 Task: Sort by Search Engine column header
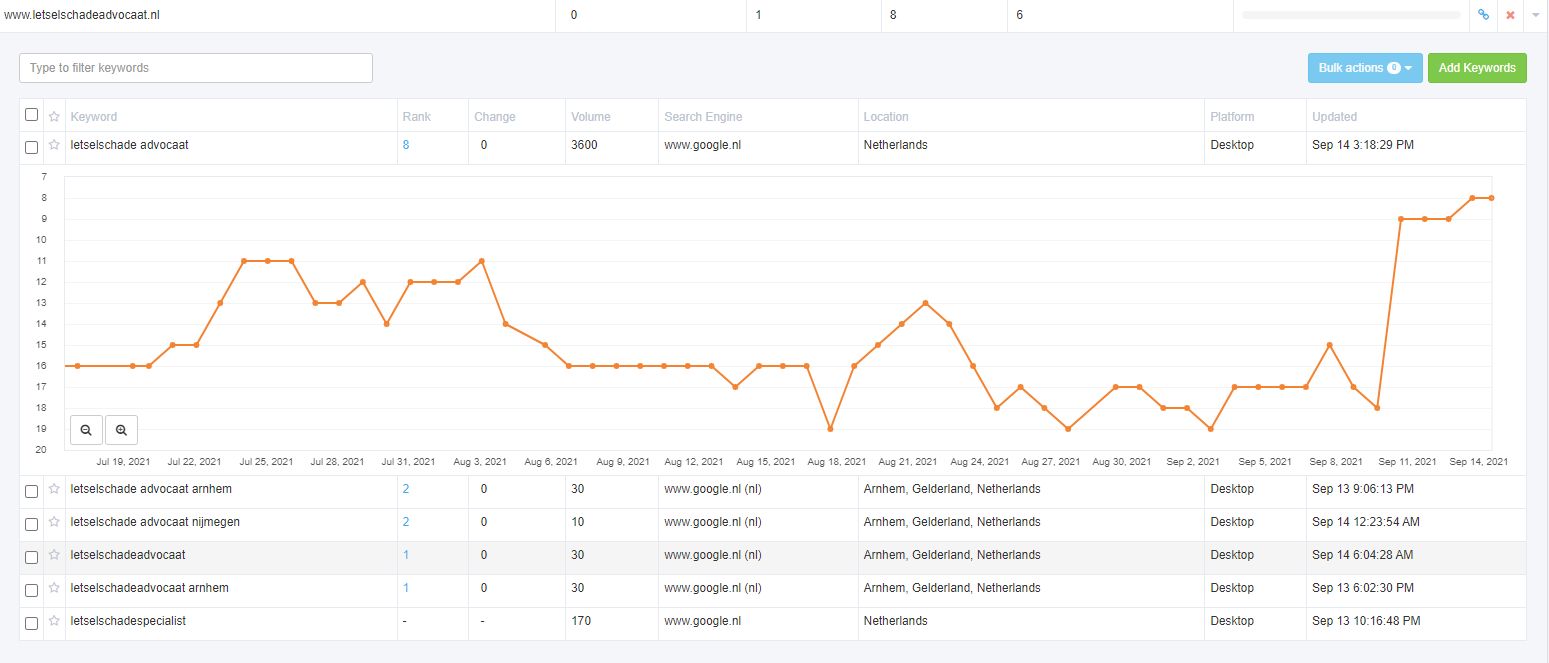point(703,117)
